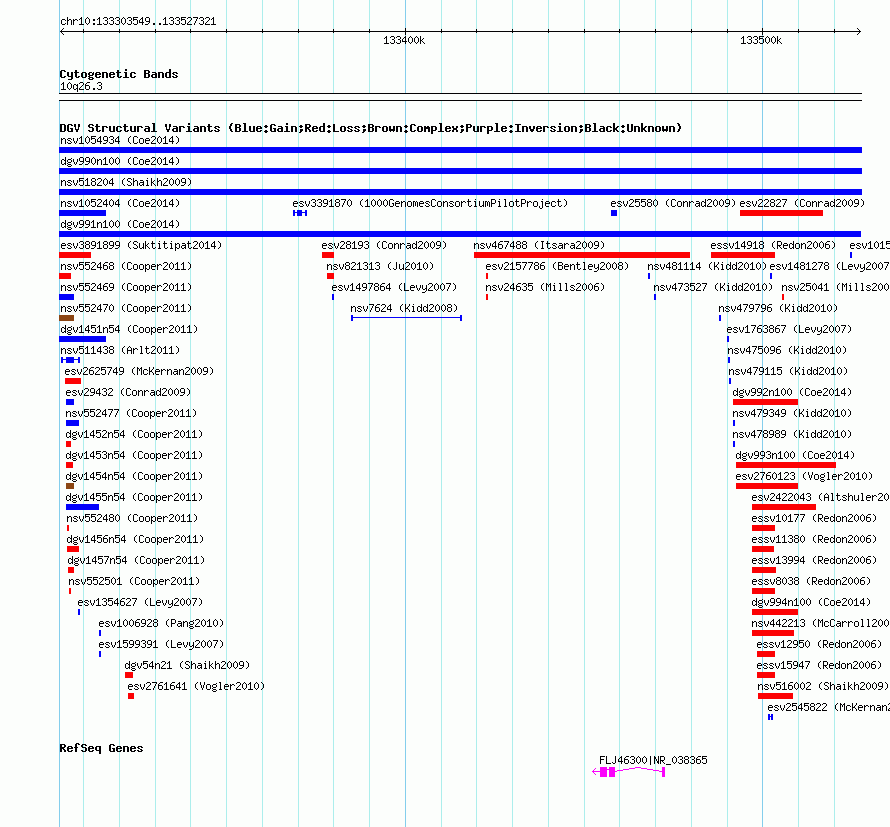The width and height of the screenshot is (890, 827).
Task: Open the esv2157786 (Bentley2008) label
Action: tap(557, 266)
